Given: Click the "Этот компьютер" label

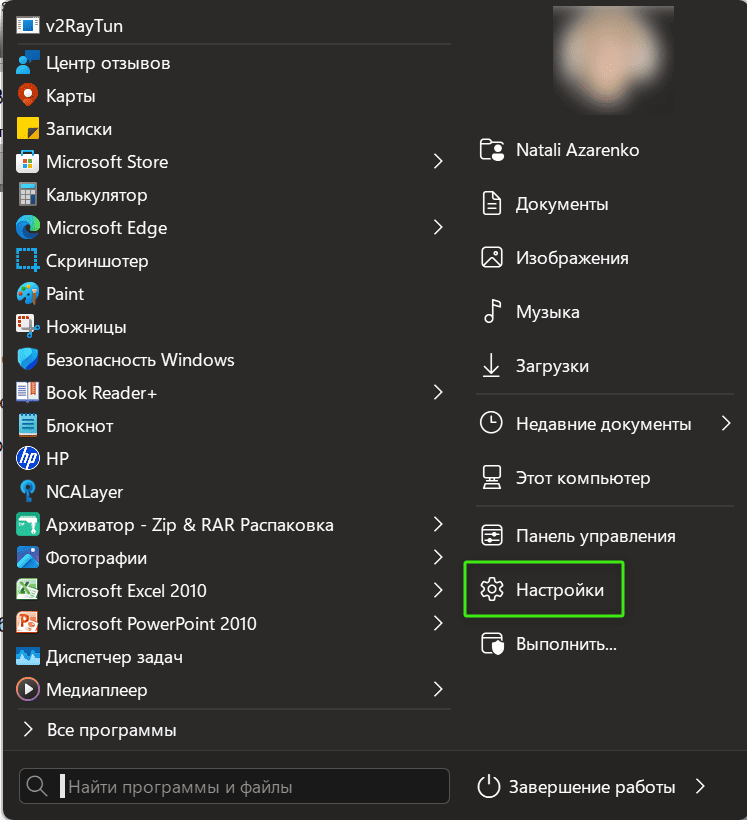Looking at the screenshot, I should point(583,478).
